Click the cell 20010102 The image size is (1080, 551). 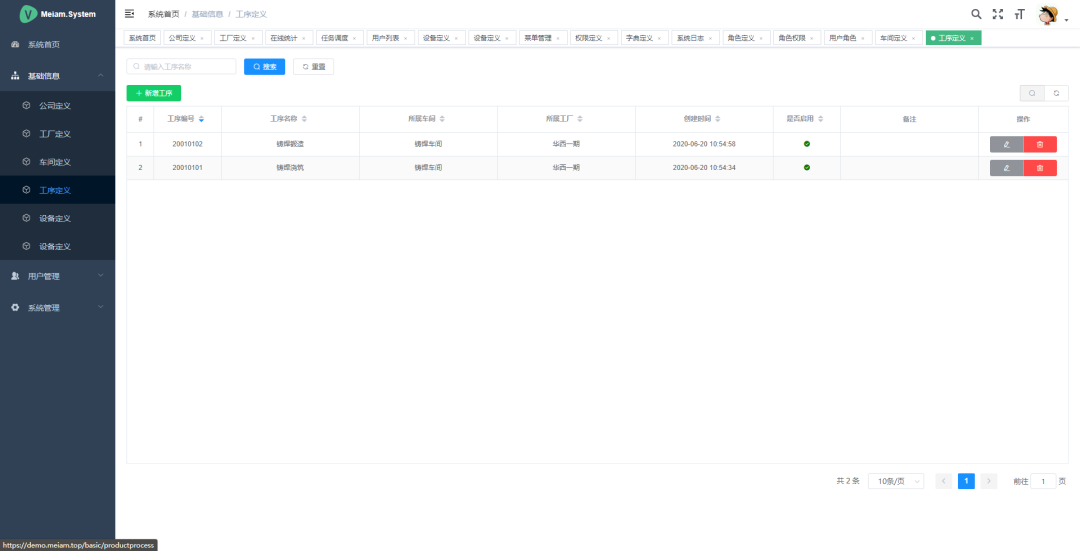(x=187, y=144)
